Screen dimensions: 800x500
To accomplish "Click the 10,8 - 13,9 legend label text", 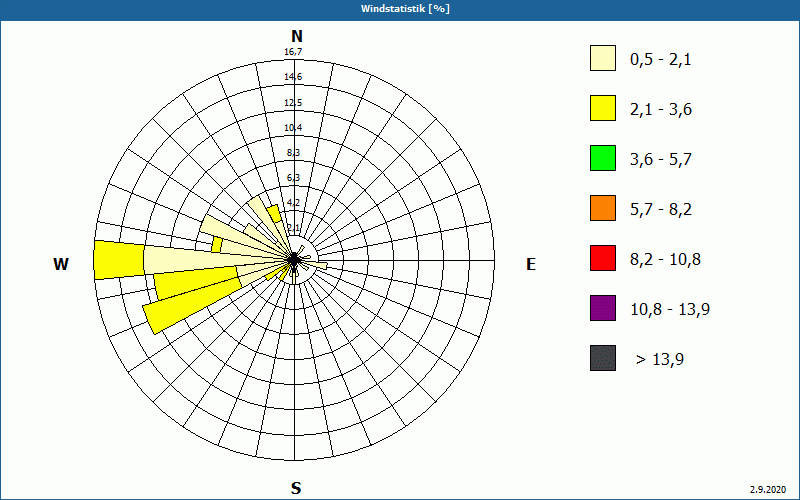I will pyautogui.click(x=670, y=310).
